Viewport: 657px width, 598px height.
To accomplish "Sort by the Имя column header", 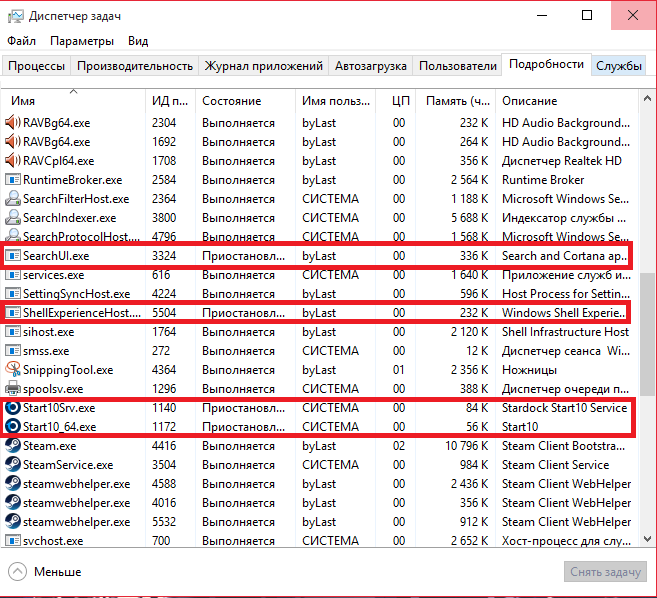I will tap(73, 101).
